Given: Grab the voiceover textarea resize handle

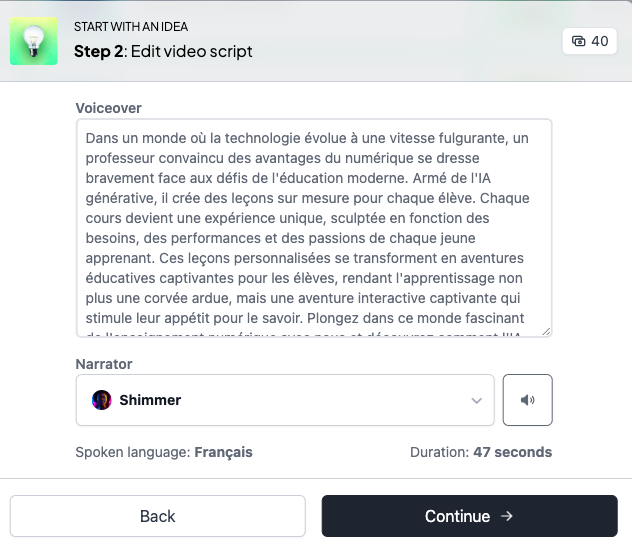Looking at the screenshot, I should pos(545,330).
